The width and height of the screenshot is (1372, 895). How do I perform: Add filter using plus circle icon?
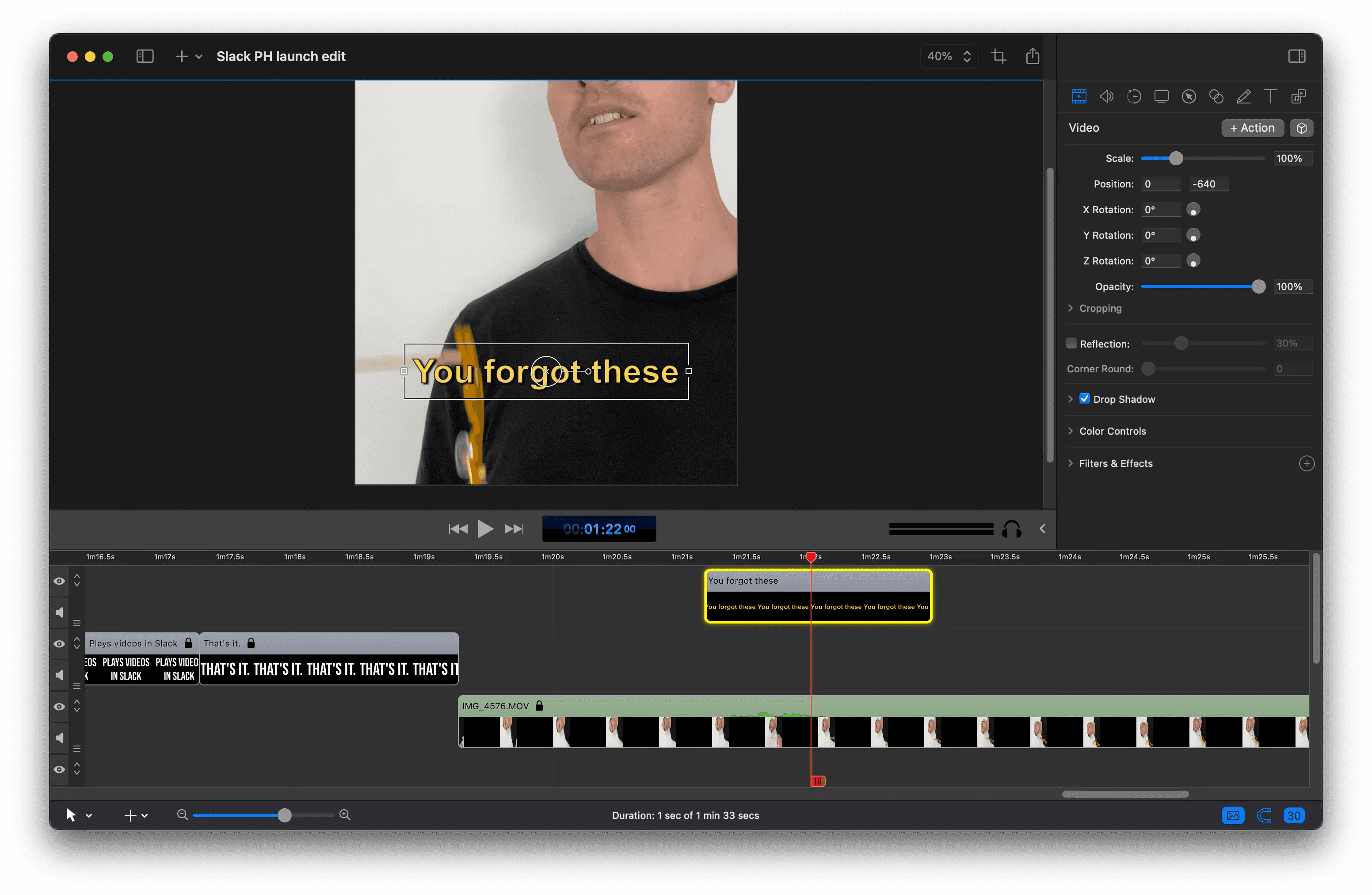1306,463
